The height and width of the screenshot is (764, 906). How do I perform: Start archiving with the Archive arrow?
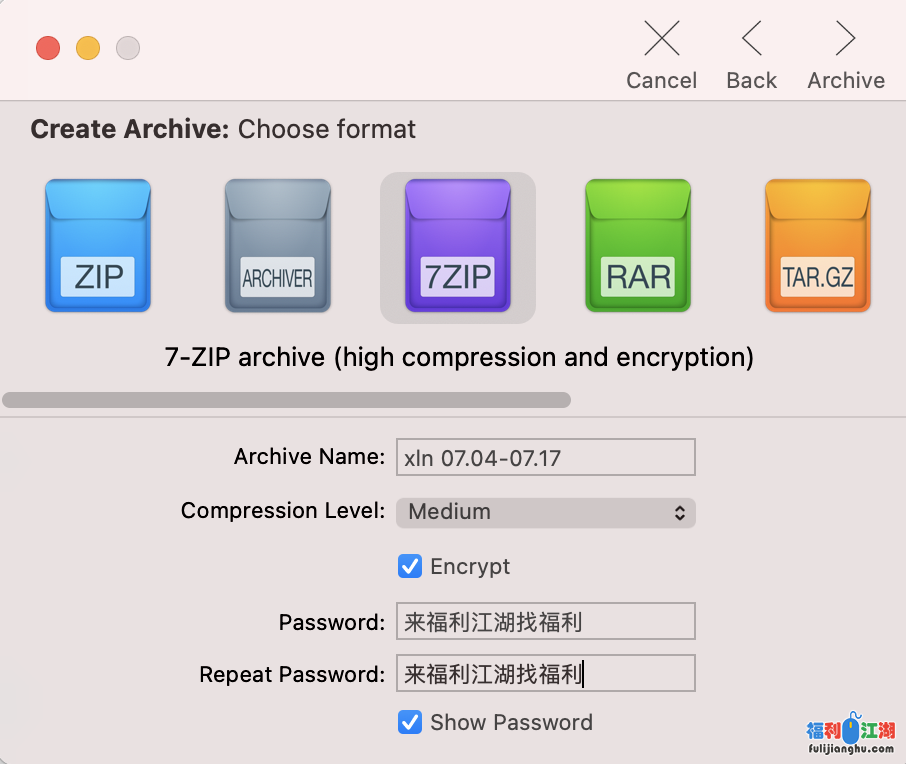[x=846, y=40]
